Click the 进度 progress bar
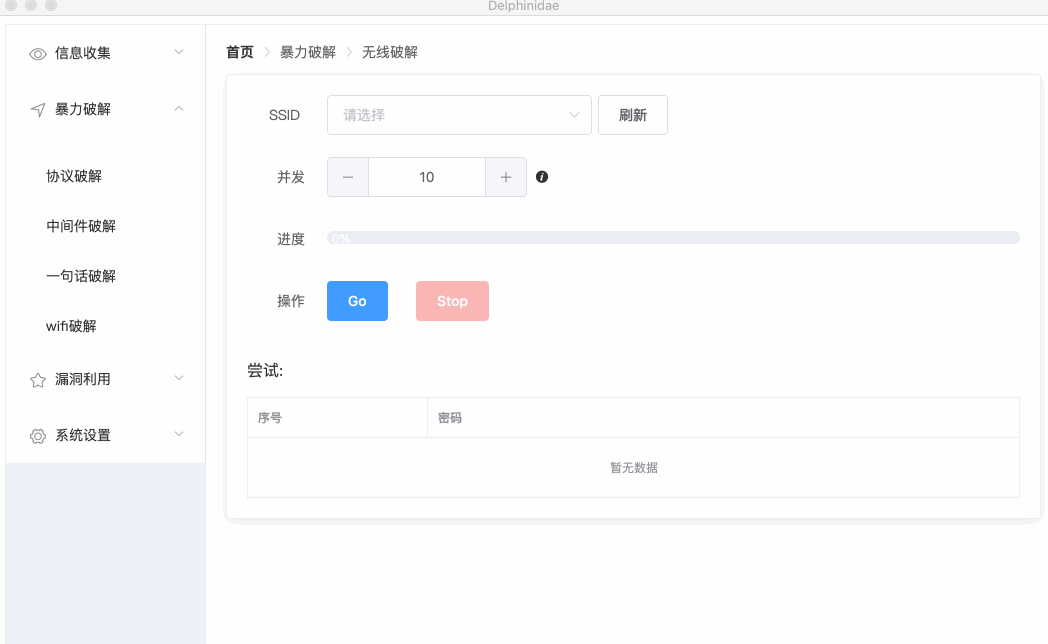 click(x=673, y=238)
